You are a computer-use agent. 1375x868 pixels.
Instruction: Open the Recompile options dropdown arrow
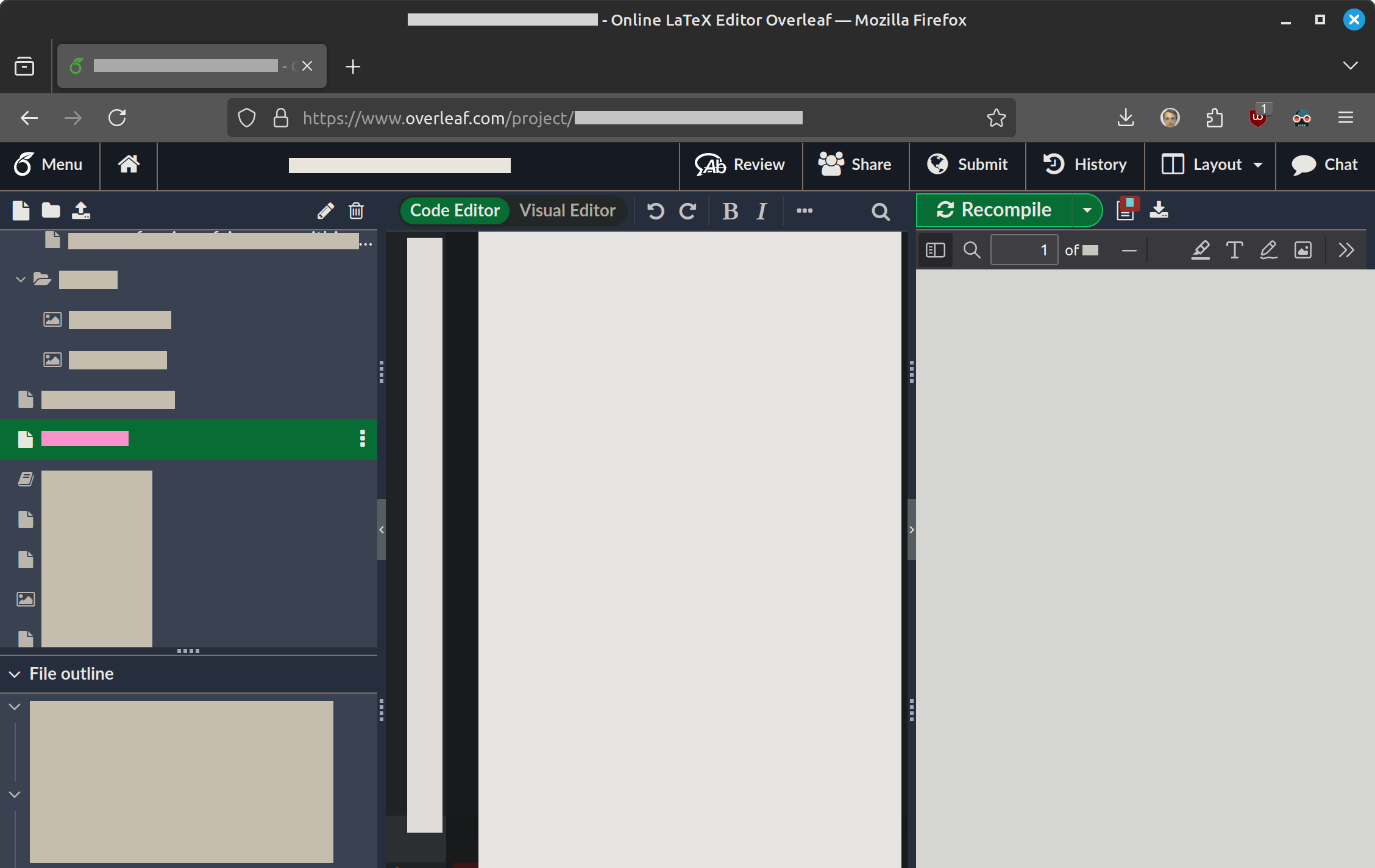[x=1087, y=210]
